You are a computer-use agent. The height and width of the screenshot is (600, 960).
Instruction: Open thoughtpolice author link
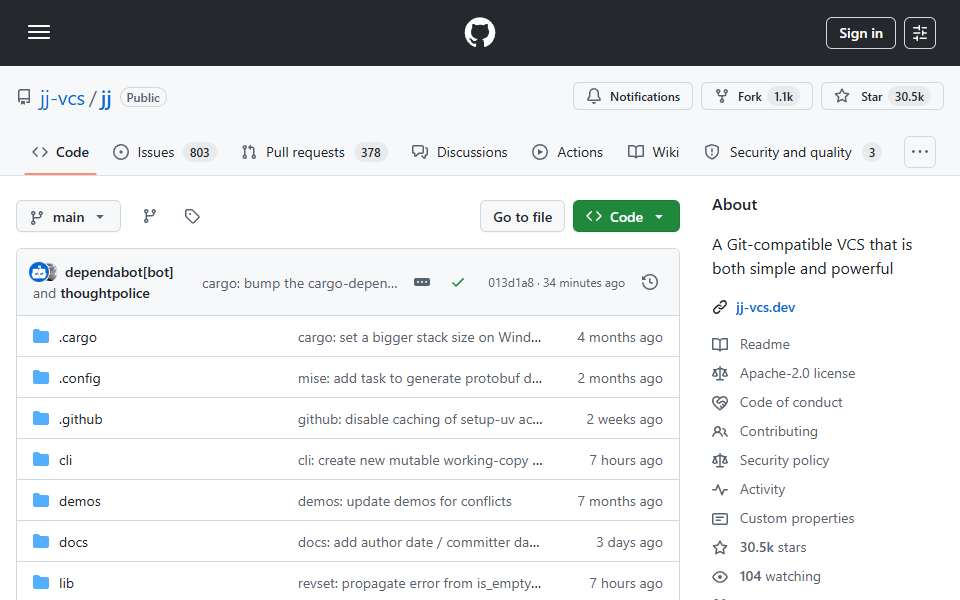105,293
